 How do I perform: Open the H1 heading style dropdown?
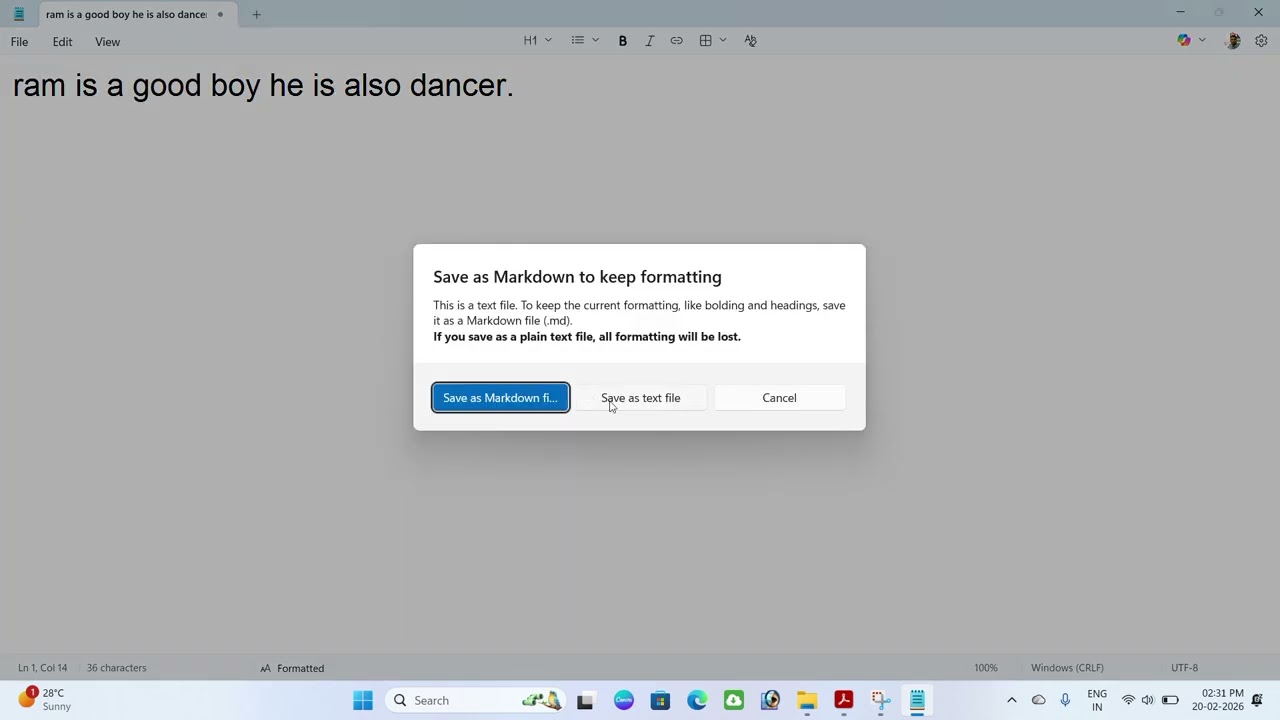(538, 41)
